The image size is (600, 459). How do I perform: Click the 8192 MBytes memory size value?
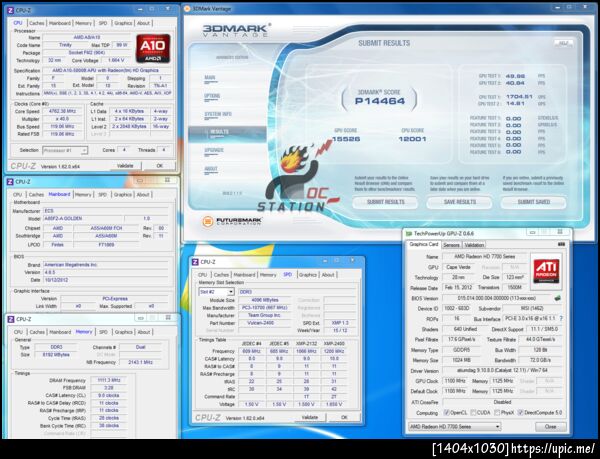click(55, 355)
